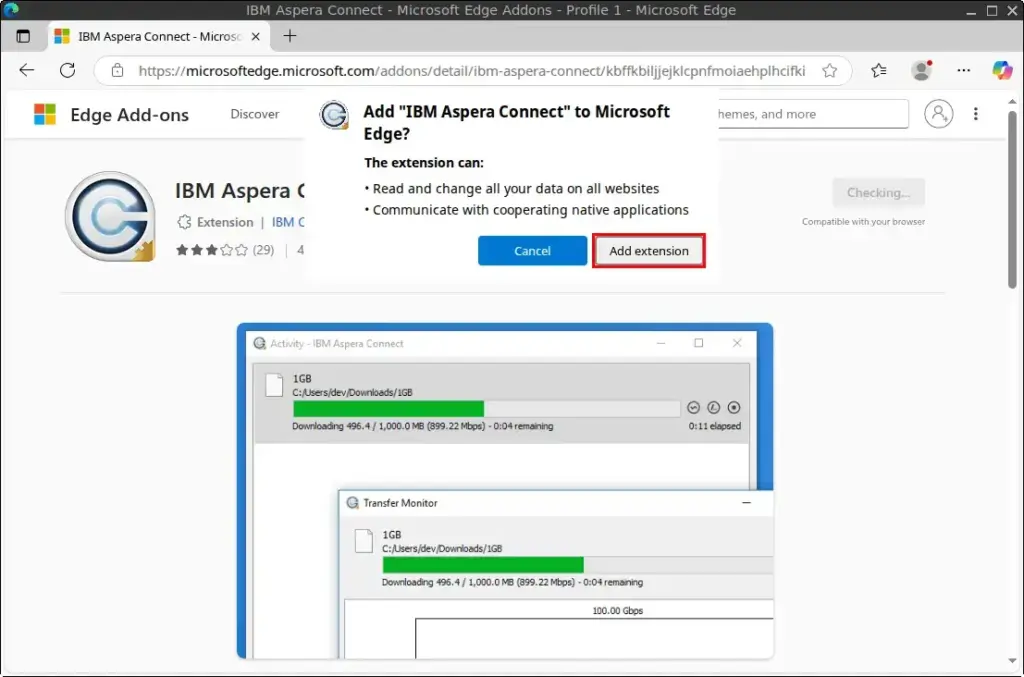The height and width of the screenshot is (677, 1024).
Task: Click the 1GB file icon in Activity window
Action: click(274, 385)
